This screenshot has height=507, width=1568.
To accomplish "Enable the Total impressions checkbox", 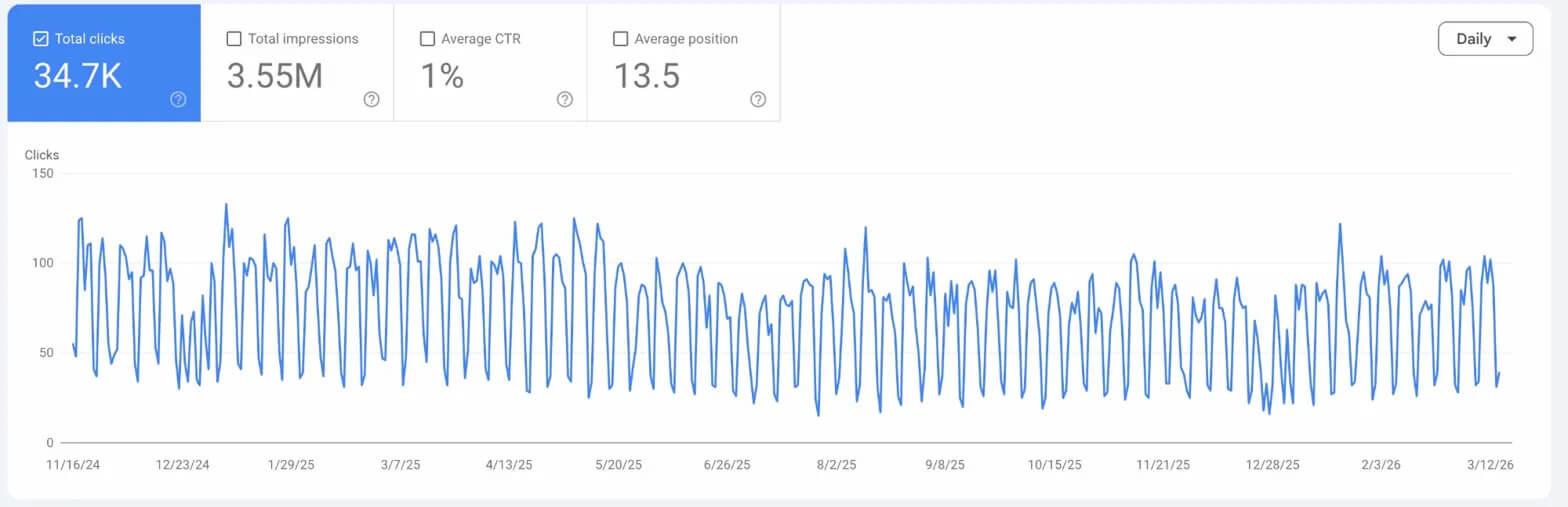I will coord(234,39).
